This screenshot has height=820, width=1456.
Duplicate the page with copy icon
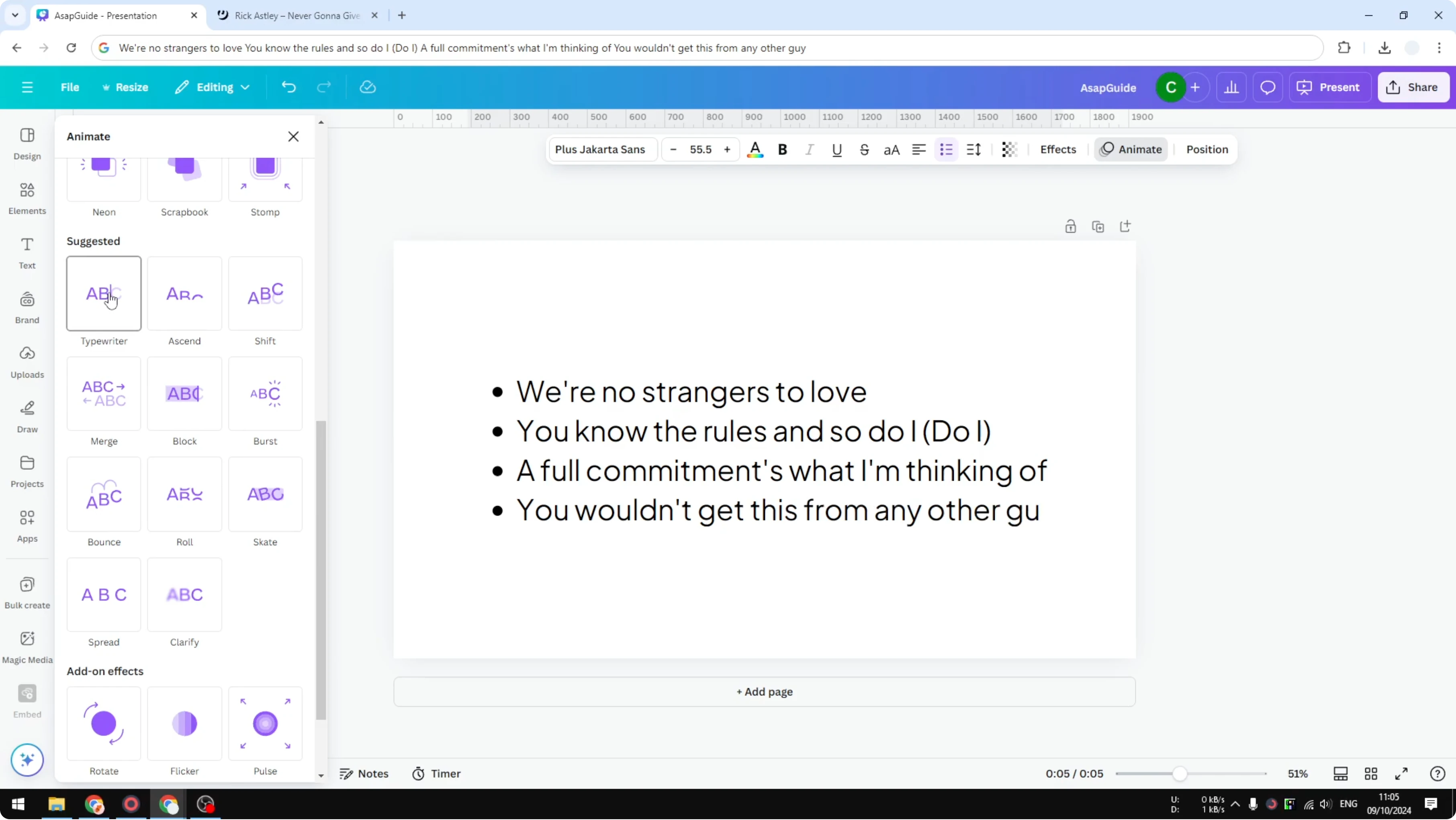[x=1098, y=227]
